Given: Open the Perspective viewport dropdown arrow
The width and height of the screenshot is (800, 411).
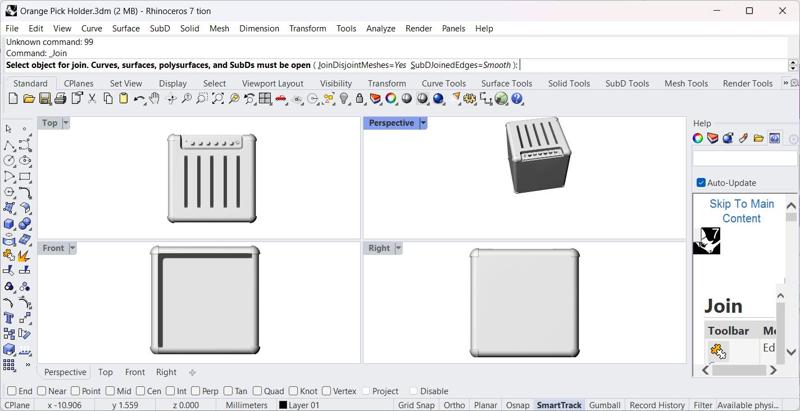Looking at the screenshot, I should 423,123.
